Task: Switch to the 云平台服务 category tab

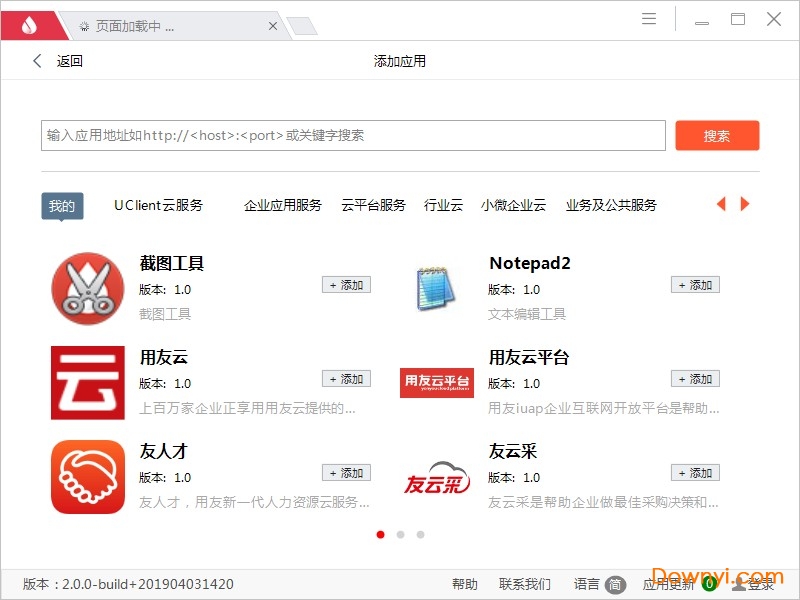Action: pos(373,205)
